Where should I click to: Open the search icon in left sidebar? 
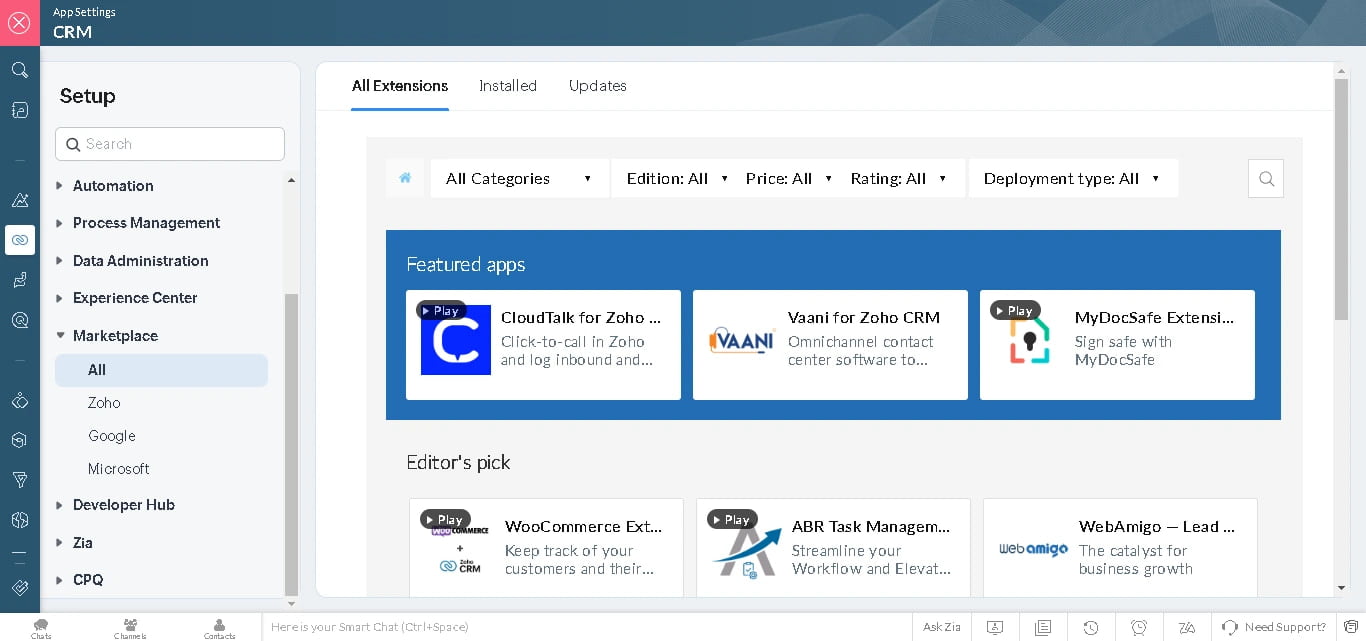click(19, 70)
